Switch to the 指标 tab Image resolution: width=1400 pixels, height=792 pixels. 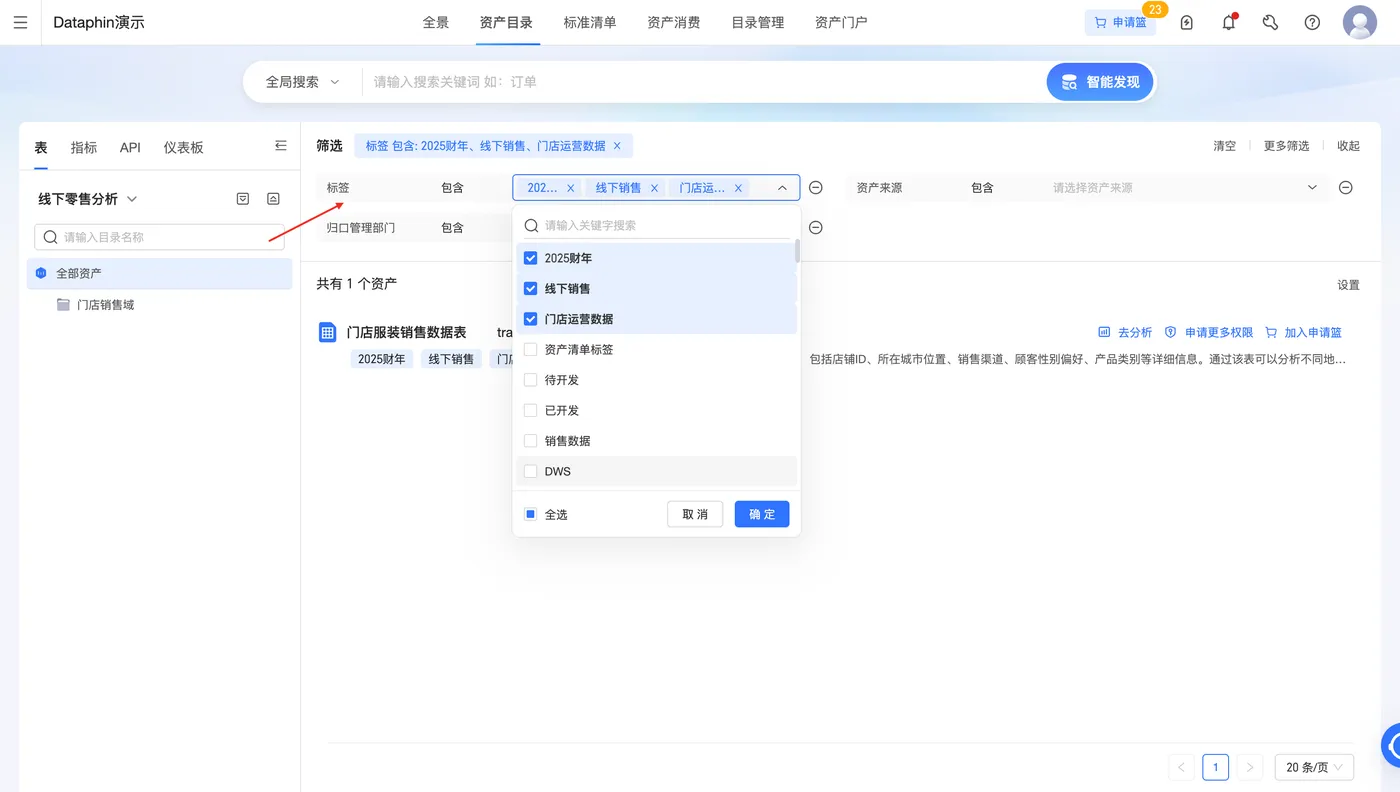coord(84,147)
